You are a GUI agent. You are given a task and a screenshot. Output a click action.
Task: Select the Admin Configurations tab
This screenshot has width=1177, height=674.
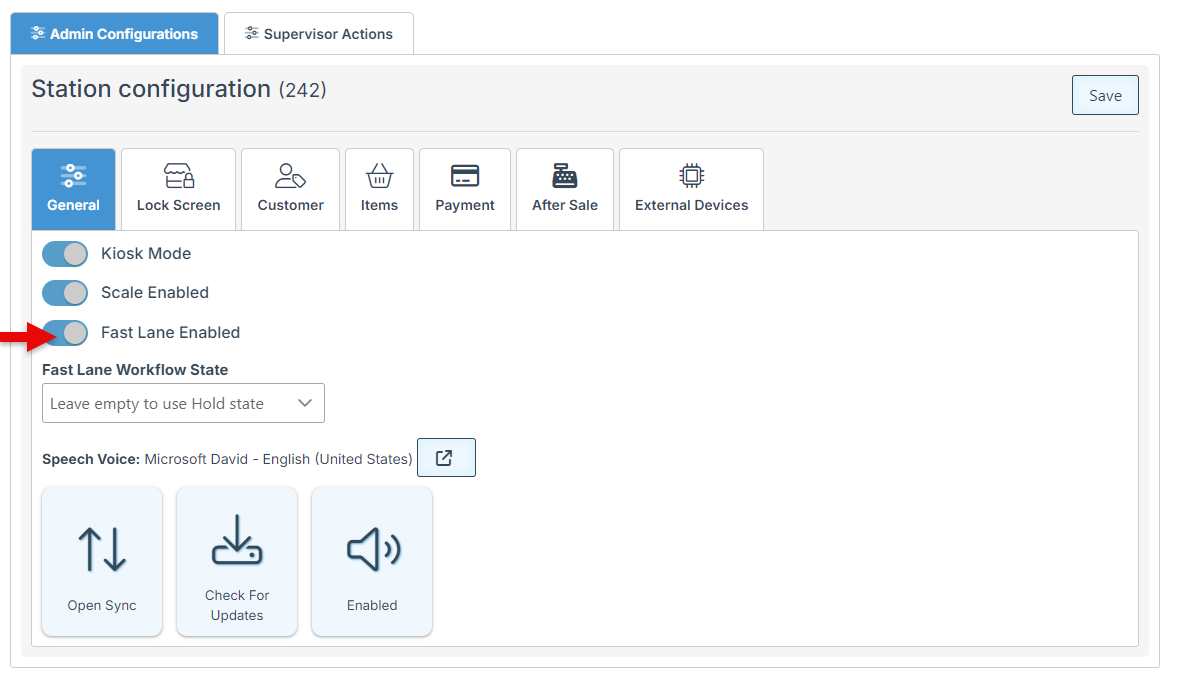point(114,34)
